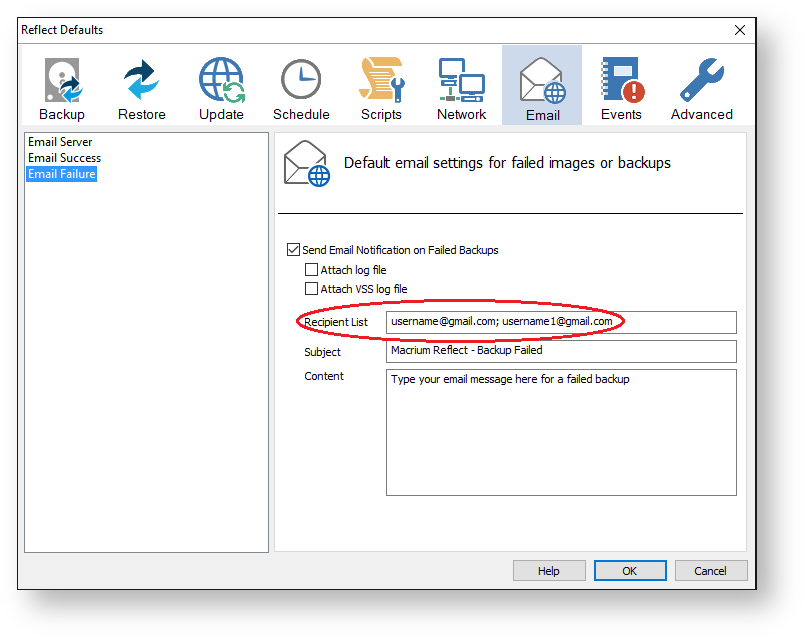This screenshot has height=638, width=805.
Task: Enable Attach VSS log file checkbox
Action: (x=311, y=288)
